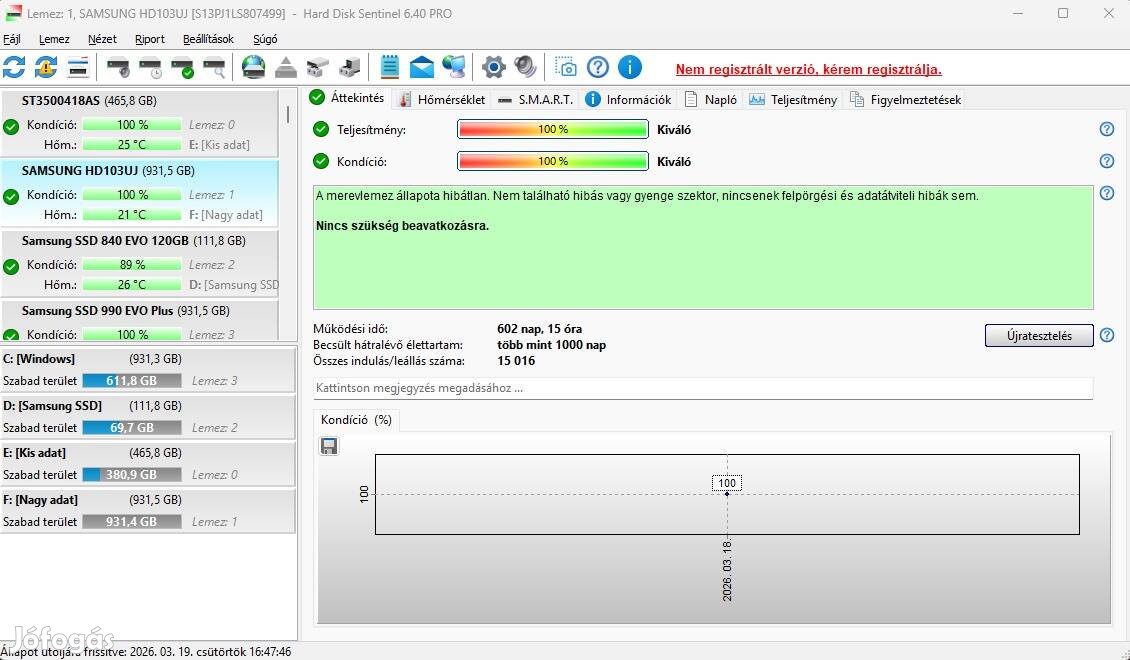Open the report notepad icon
The height and width of the screenshot is (660, 1130).
(x=389, y=67)
